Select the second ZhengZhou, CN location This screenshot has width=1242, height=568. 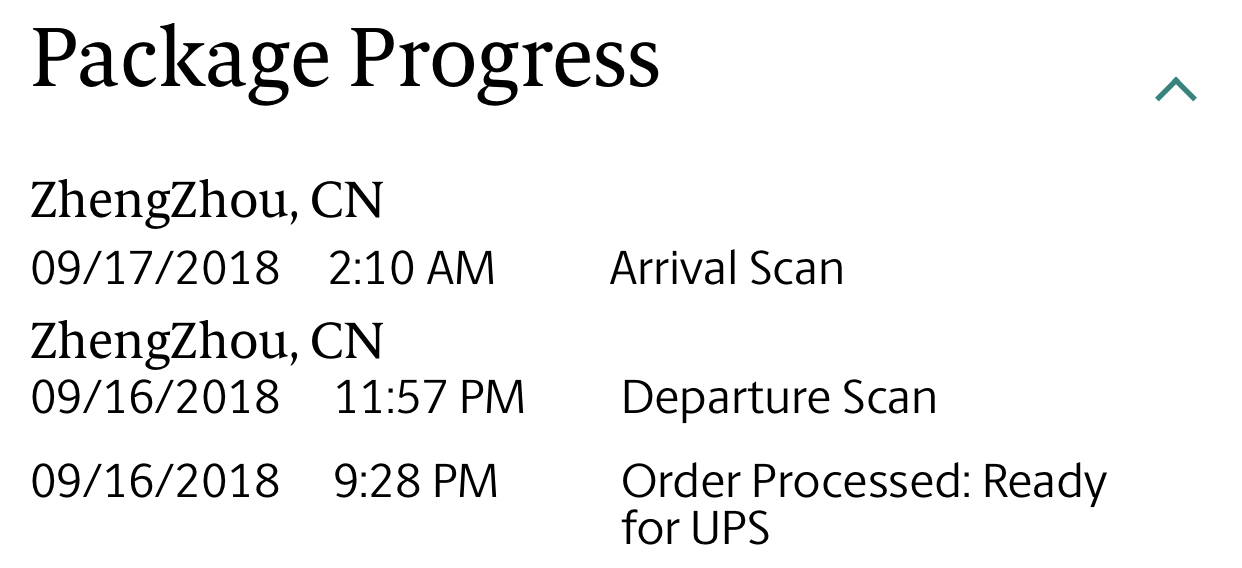[x=207, y=340]
